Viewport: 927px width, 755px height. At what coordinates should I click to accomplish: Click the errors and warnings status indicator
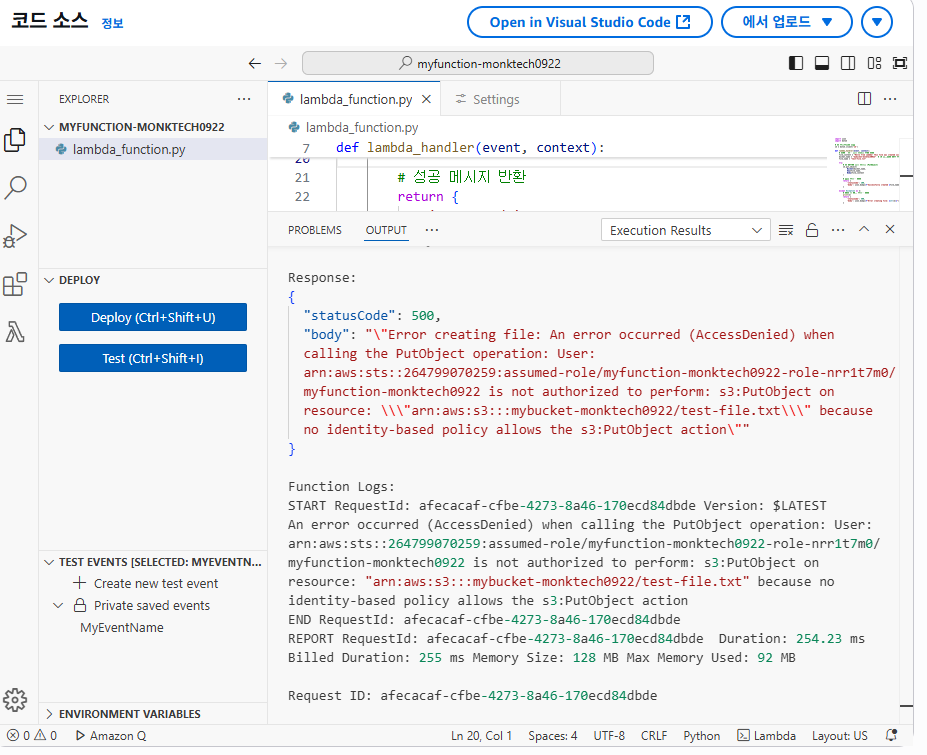pyautogui.click(x=33, y=735)
